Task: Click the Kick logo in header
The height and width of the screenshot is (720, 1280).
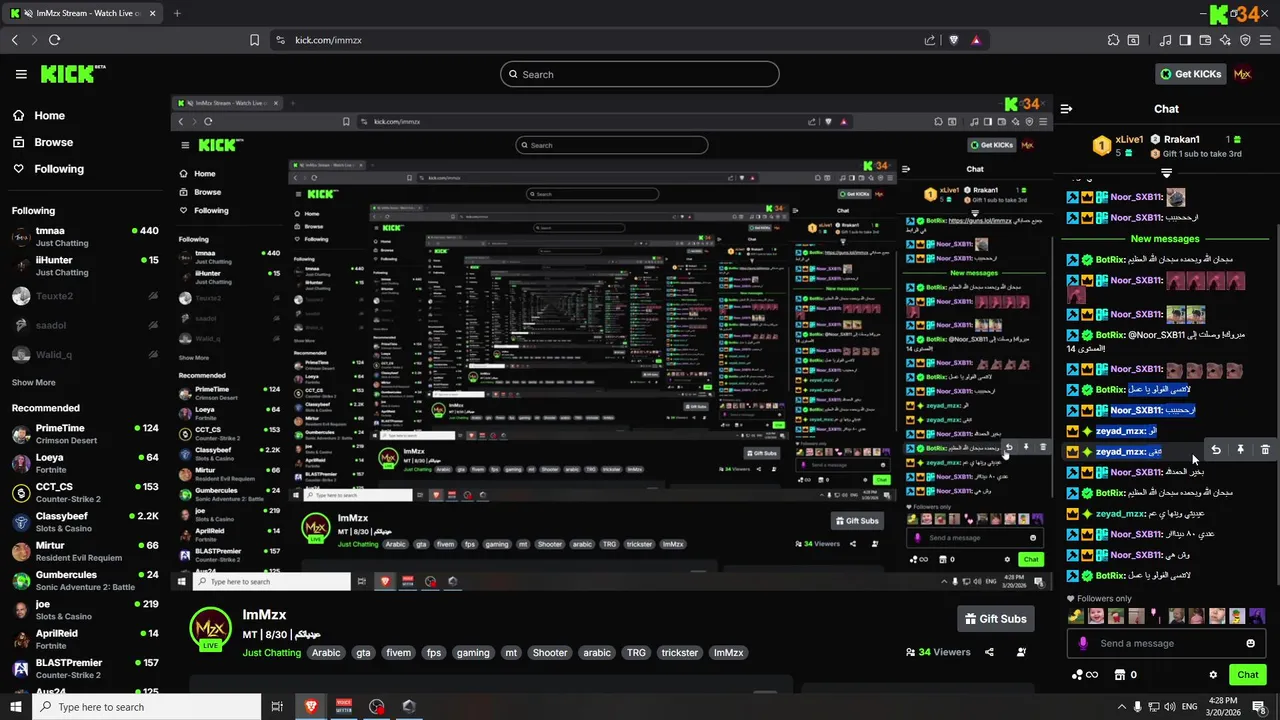Action: coord(72,74)
